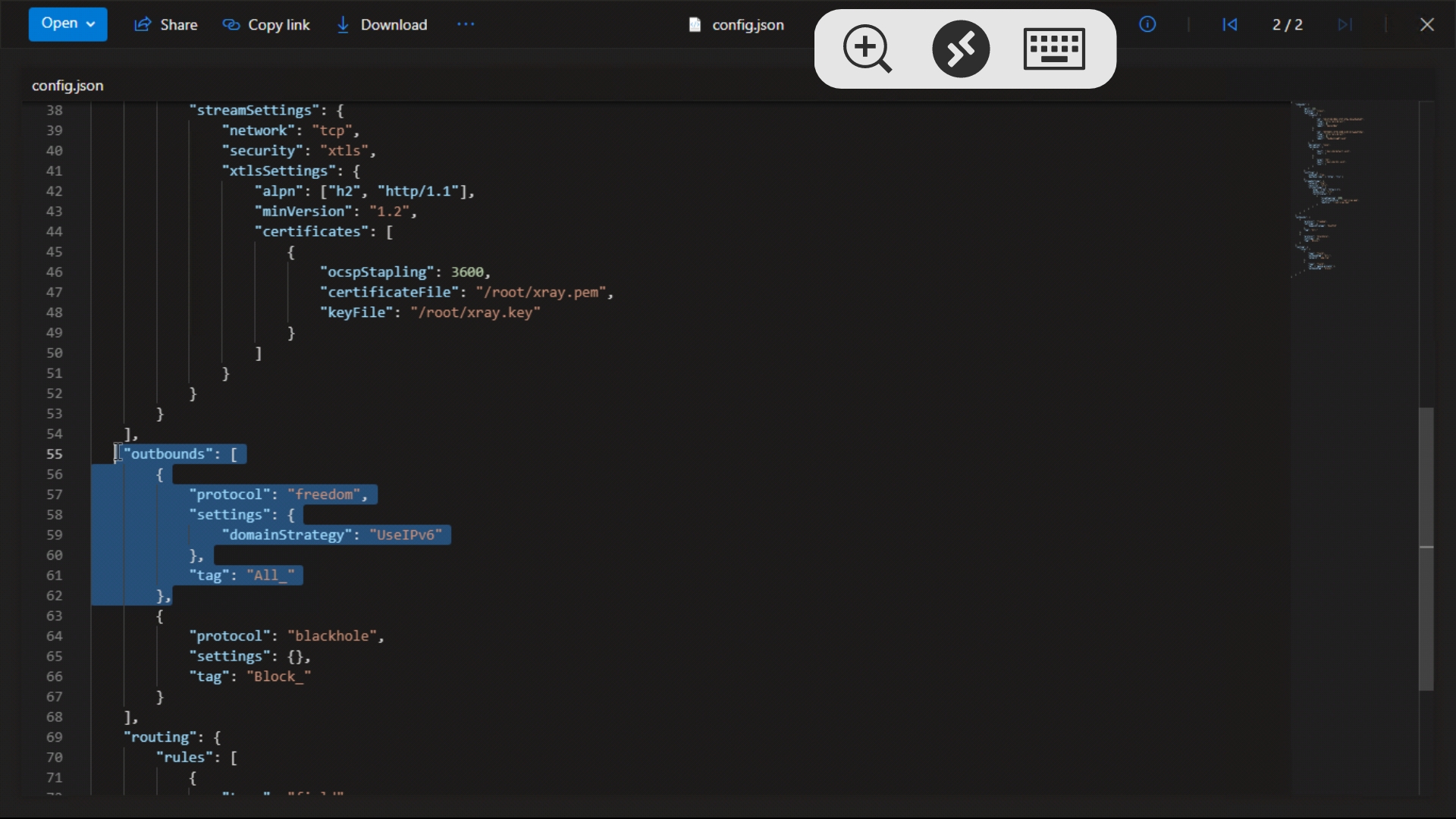Click the Open button

coord(59,24)
